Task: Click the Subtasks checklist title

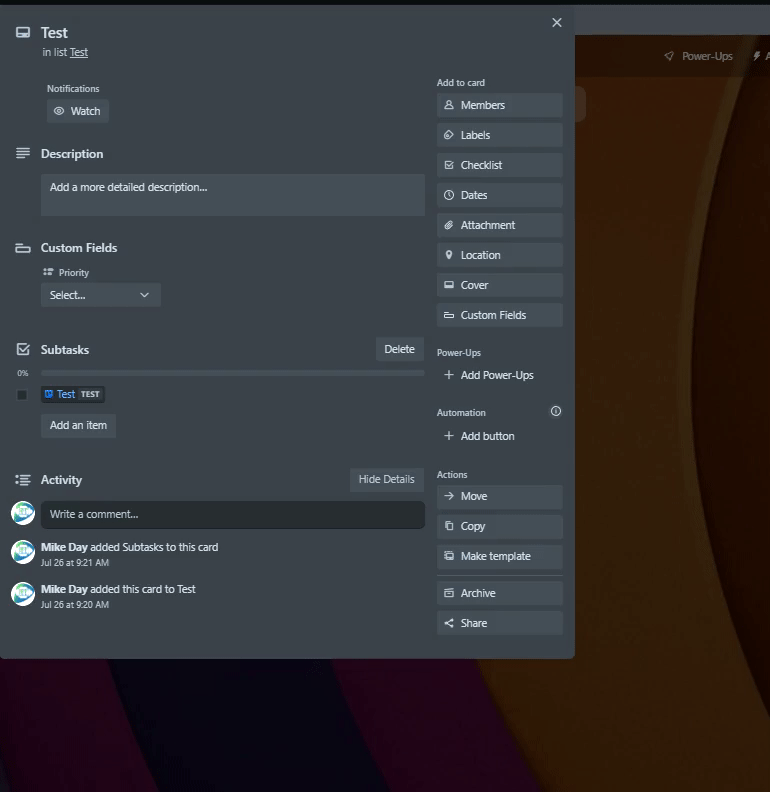Action: [x=65, y=350]
